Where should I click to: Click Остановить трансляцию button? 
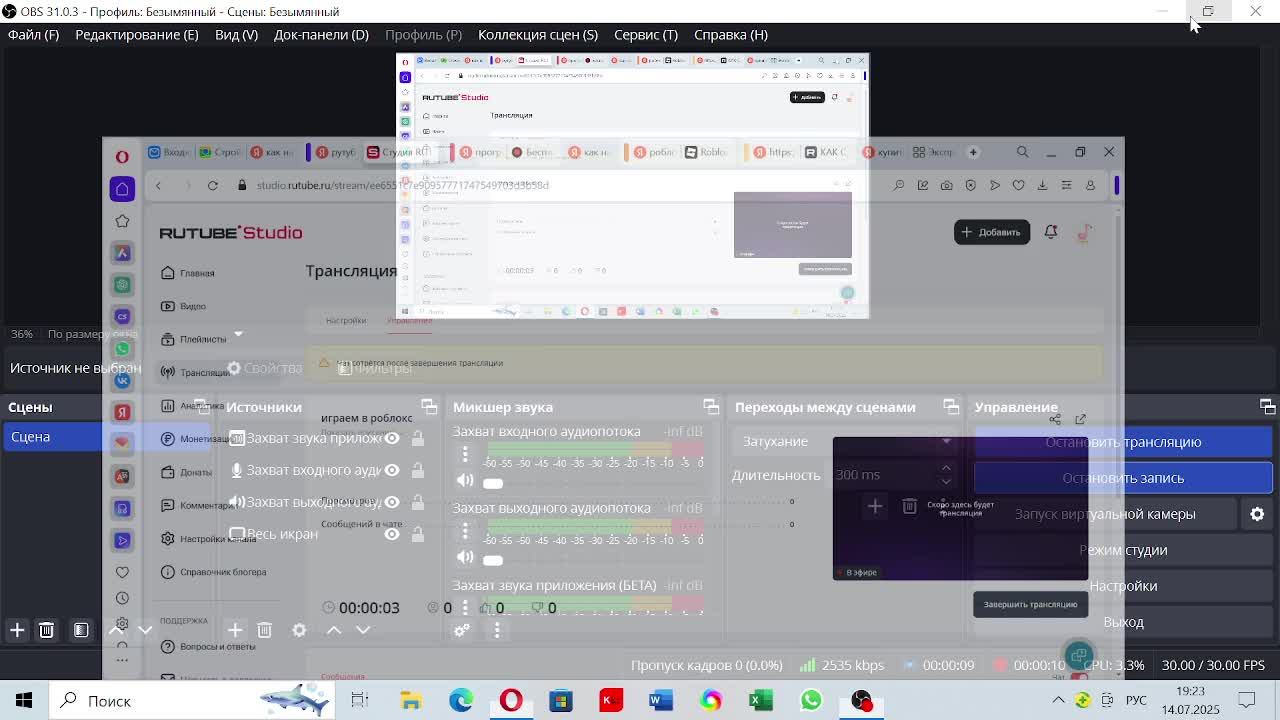click(x=1123, y=442)
